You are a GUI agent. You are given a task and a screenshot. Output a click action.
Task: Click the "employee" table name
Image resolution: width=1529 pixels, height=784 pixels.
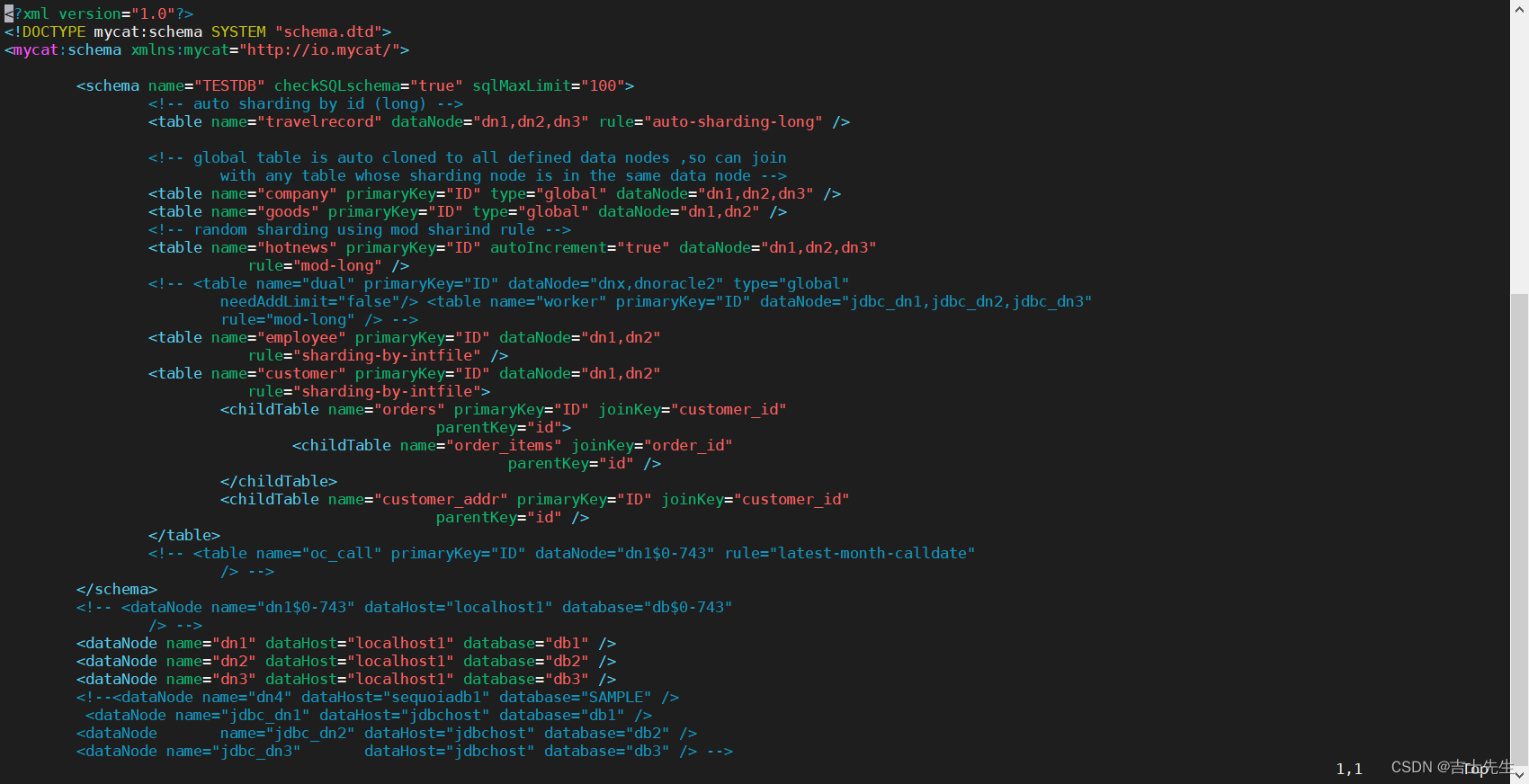[x=301, y=337]
